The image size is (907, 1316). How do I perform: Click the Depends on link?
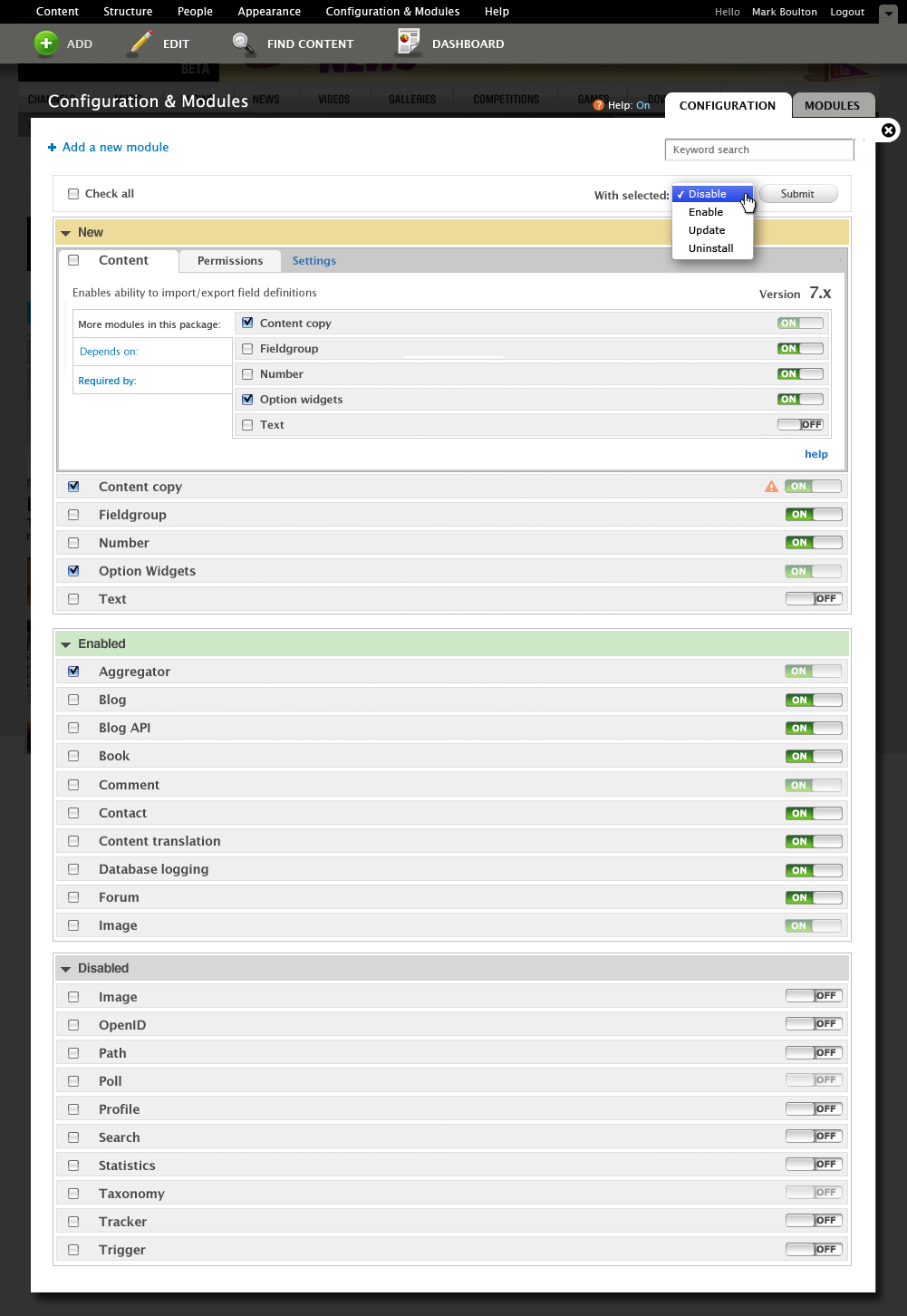(x=109, y=352)
